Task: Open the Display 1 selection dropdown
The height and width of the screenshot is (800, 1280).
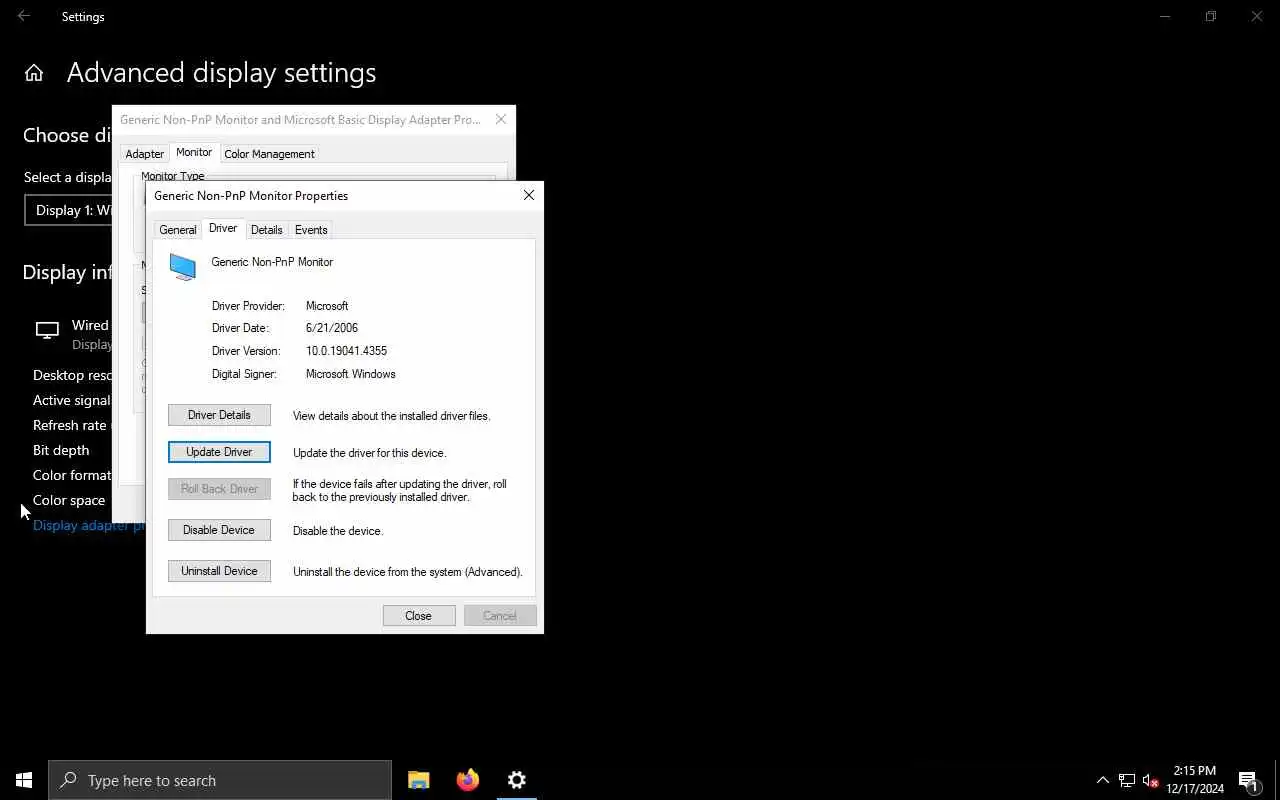Action: [69, 210]
